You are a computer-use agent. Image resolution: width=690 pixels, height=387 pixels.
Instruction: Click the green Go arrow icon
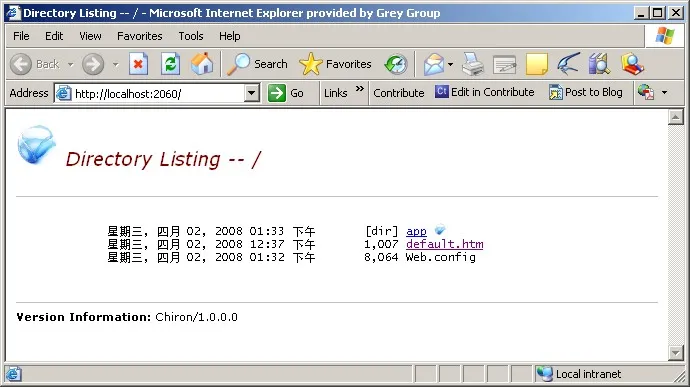277,93
